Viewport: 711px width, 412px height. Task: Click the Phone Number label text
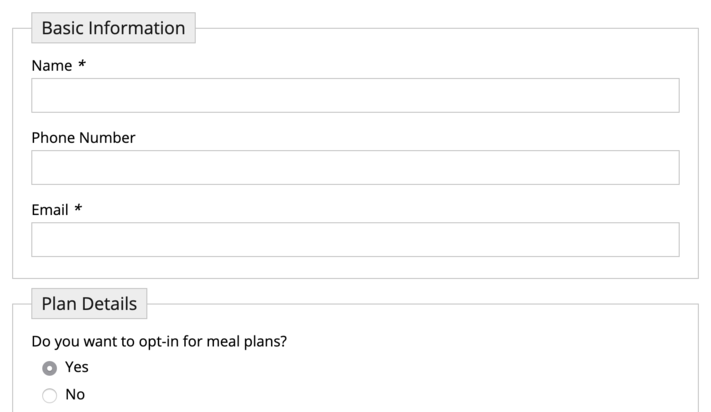click(x=83, y=138)
